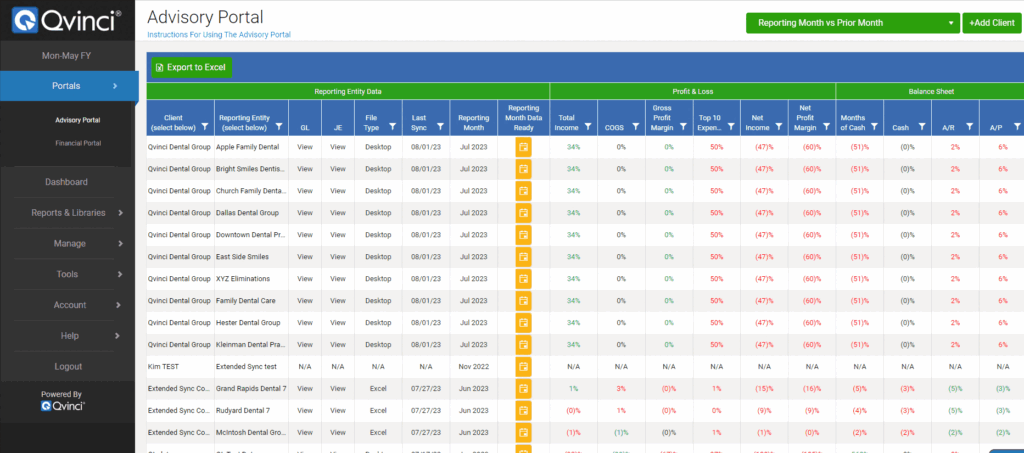The height and width of the screenshot is (453, 1024).
Task: Click the filter icon on the Cash column
Action: pyautogui.click(x=920, y=127)
